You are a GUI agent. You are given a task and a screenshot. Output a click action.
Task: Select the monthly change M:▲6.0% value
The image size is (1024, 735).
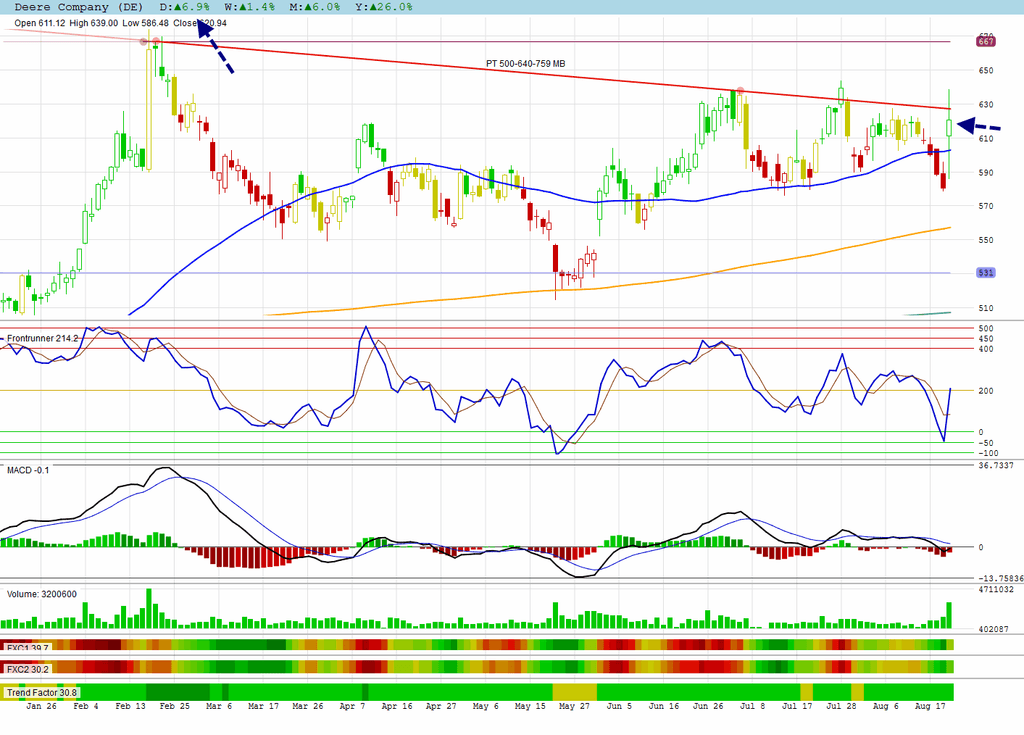(315, 7)
